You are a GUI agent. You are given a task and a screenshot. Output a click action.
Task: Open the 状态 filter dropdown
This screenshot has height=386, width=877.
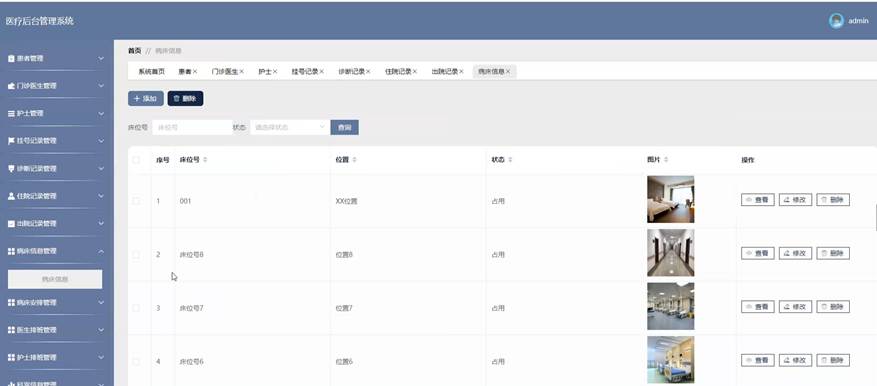tap(289, 128)
